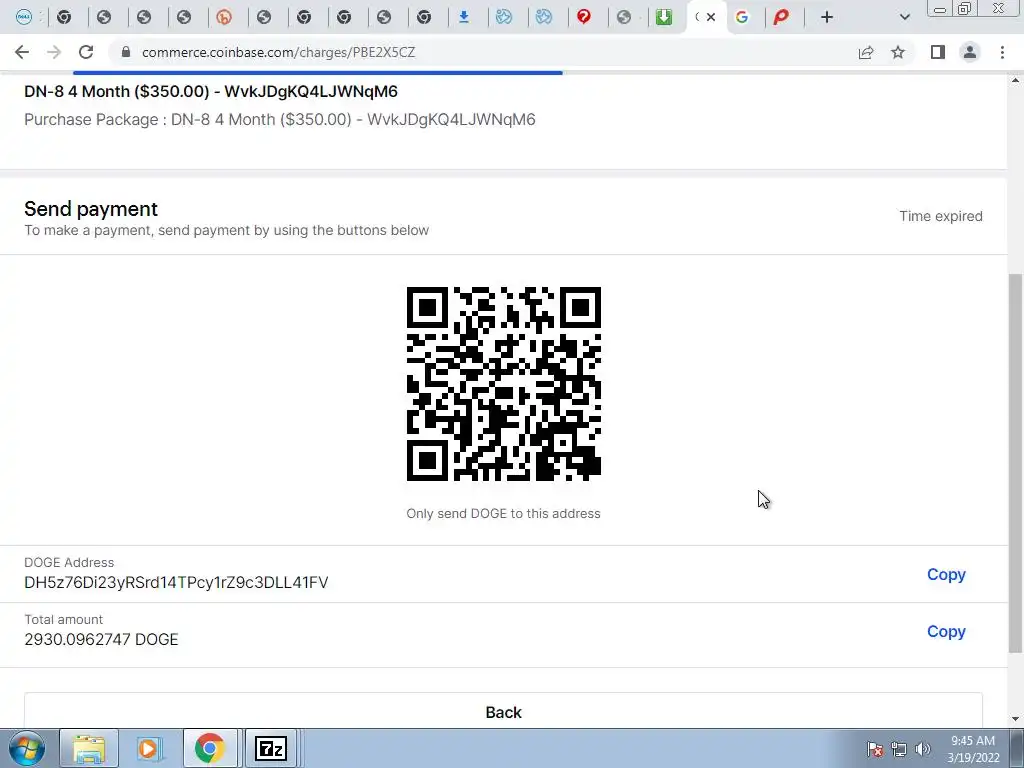This screenshot has width=1024, height=768.
Task: Open Action Center flag icon in tray
Action: click(874, 748)
